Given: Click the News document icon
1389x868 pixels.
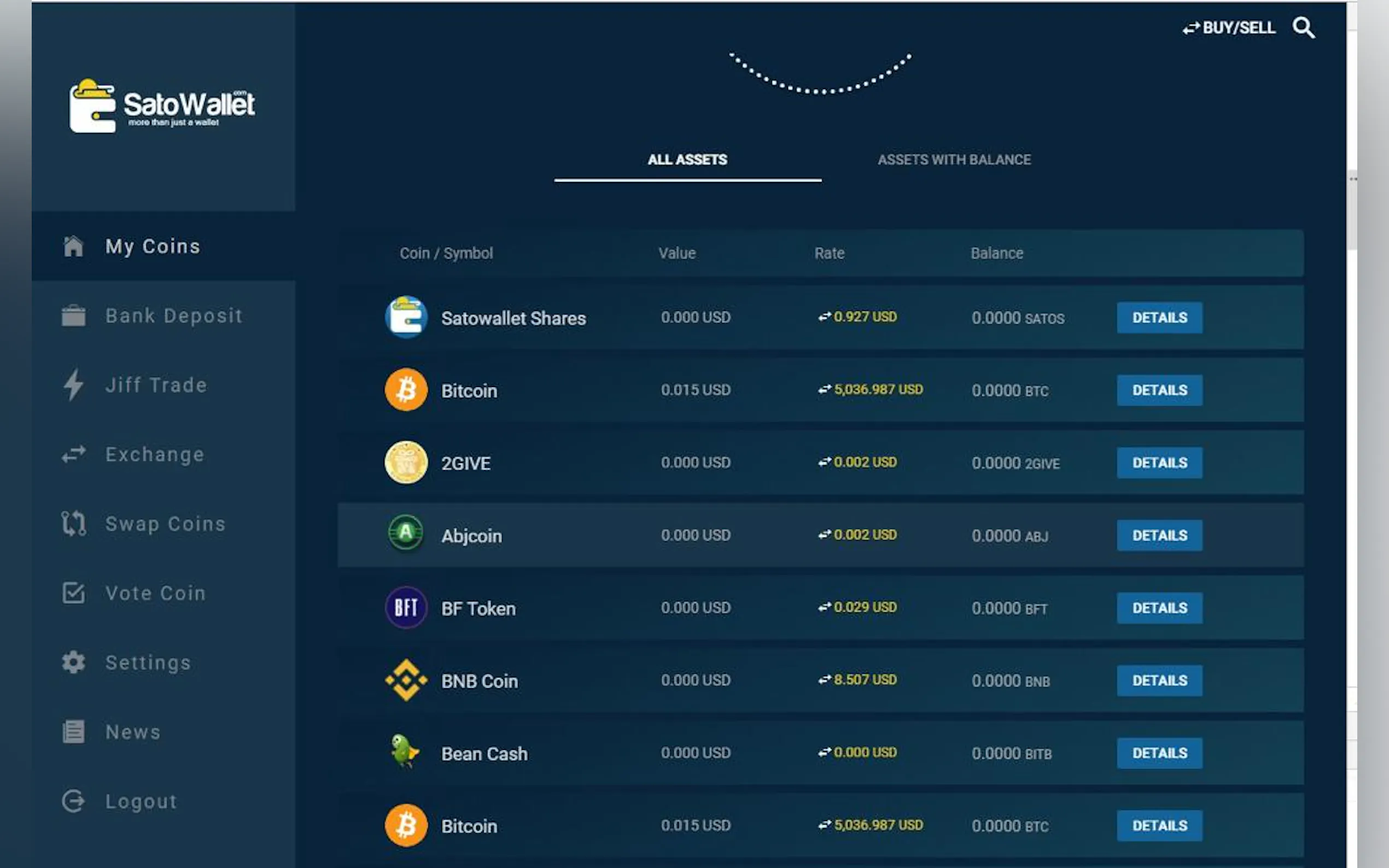Looking at the screenshot, I should tap(73, 732).
